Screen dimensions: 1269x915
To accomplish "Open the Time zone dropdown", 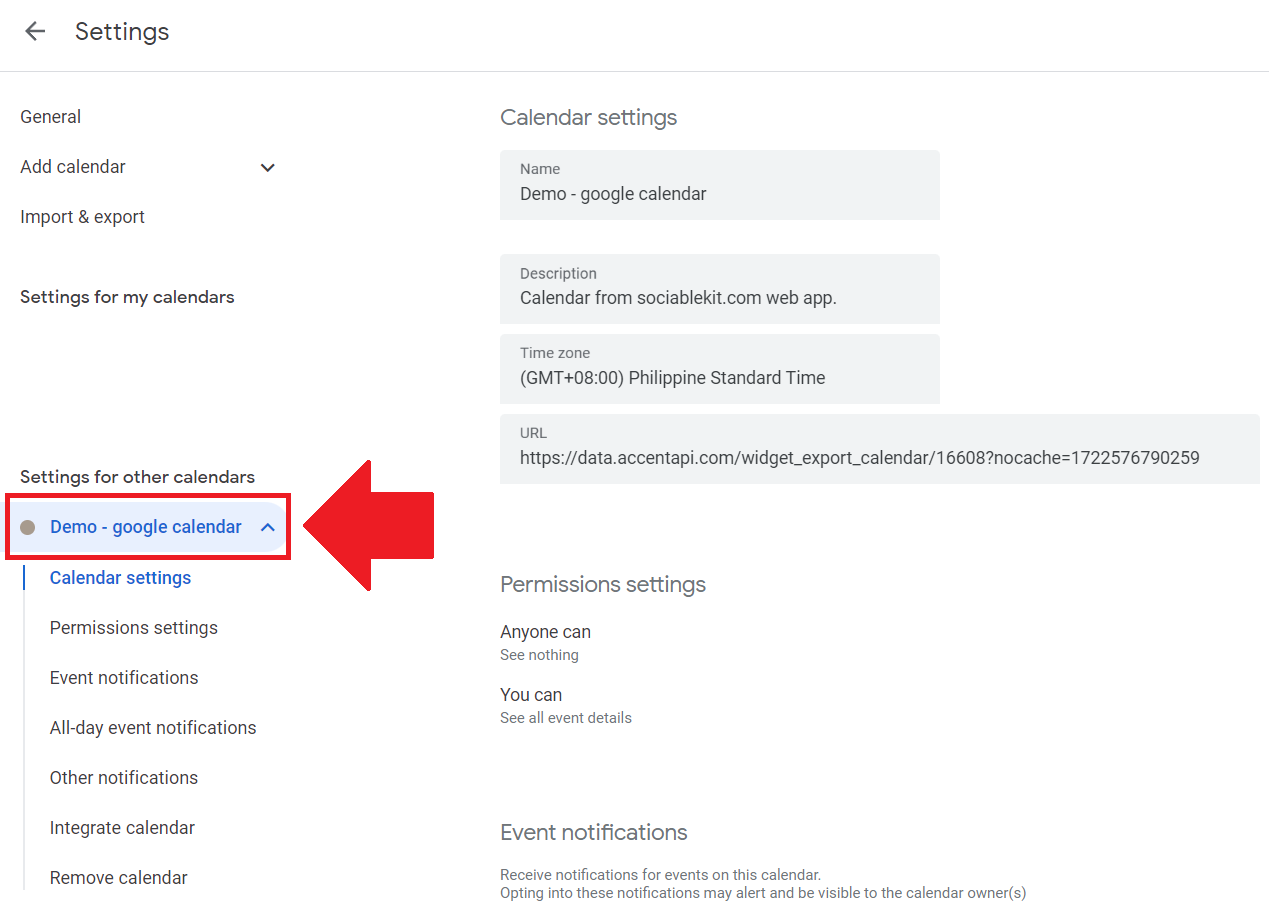I will pyautogui.click(x=720, y=369).
